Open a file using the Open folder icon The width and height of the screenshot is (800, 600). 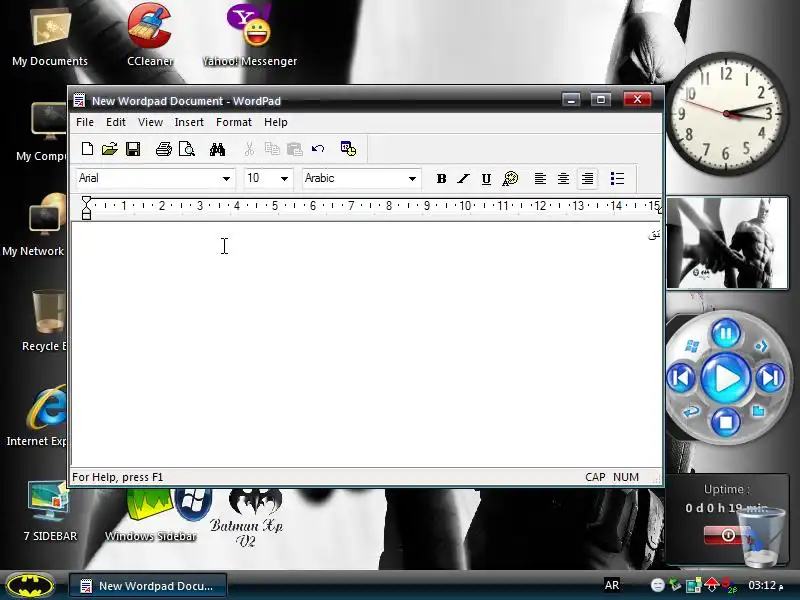pyautogui.click(x=110, y=149)
